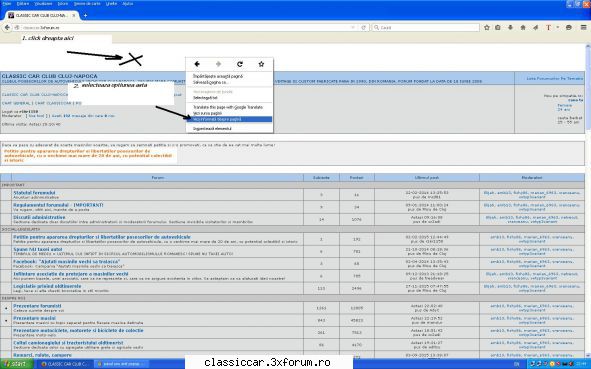Screen dimensions: 591x369
Task: Close the Classic Car Club tab
Action: [74, 15]
